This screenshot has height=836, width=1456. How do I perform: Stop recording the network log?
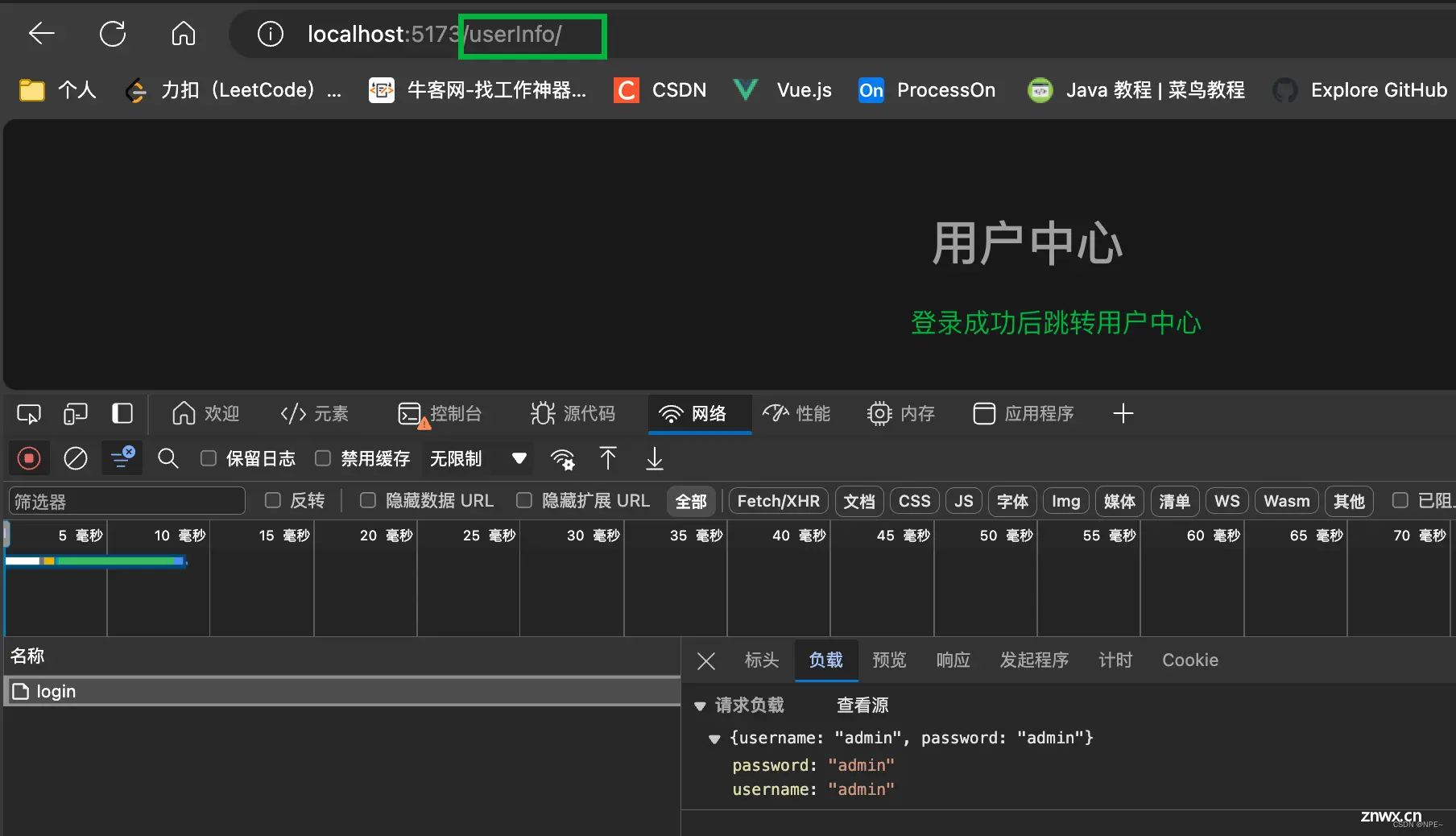click(29, 459)
